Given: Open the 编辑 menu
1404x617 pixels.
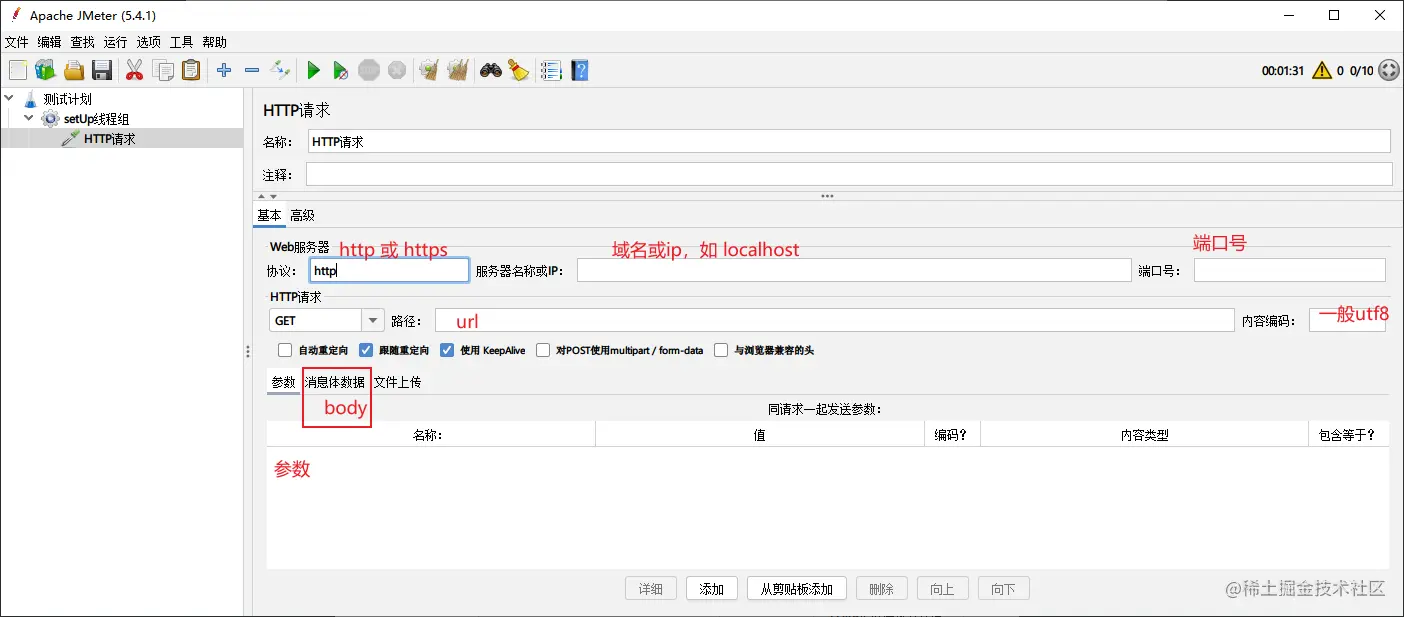Looking at the screenshot, I should [49, 42].
